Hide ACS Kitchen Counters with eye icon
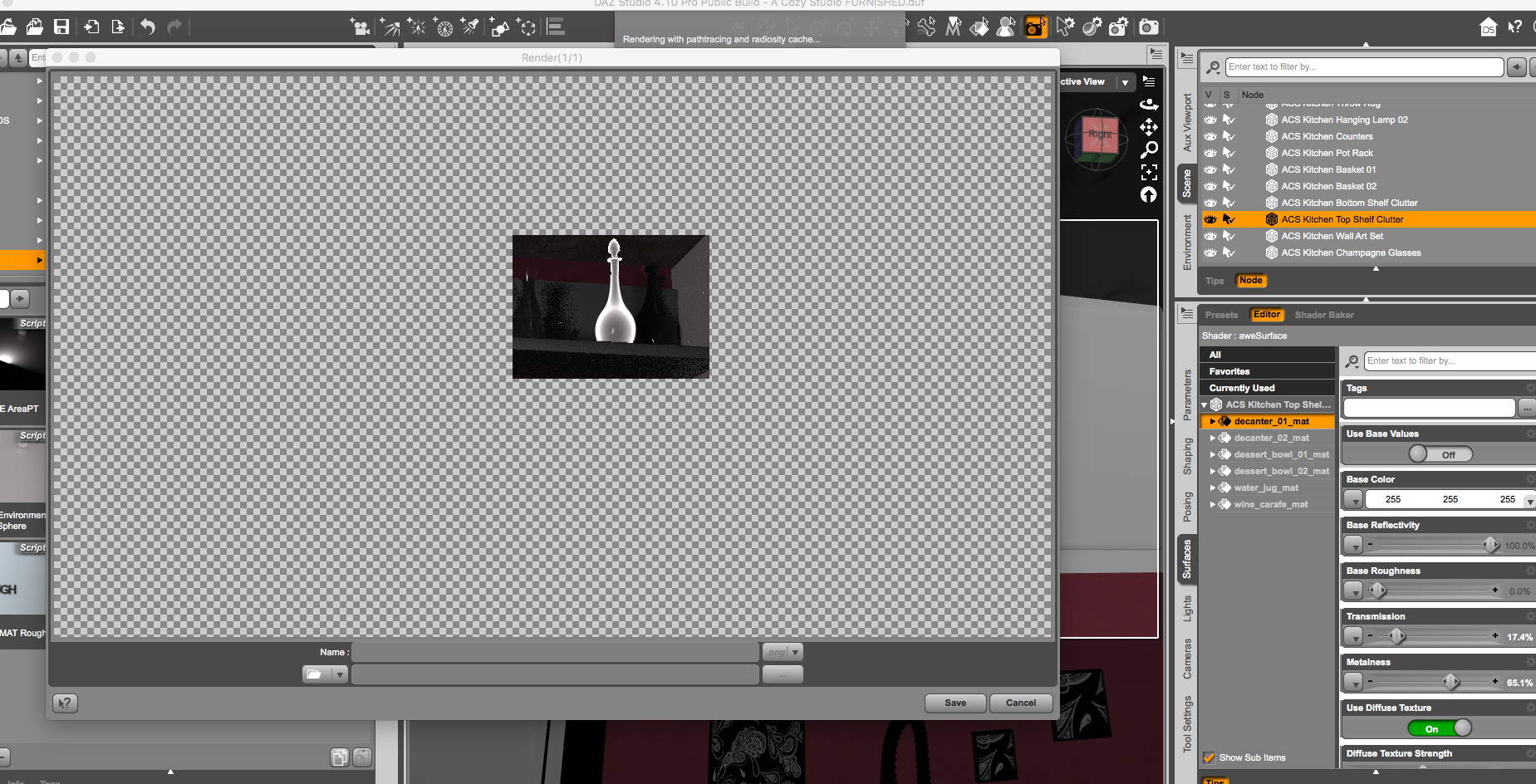Image resolution: width=1536 pixels, height=784 pixels. (1210, 136)
